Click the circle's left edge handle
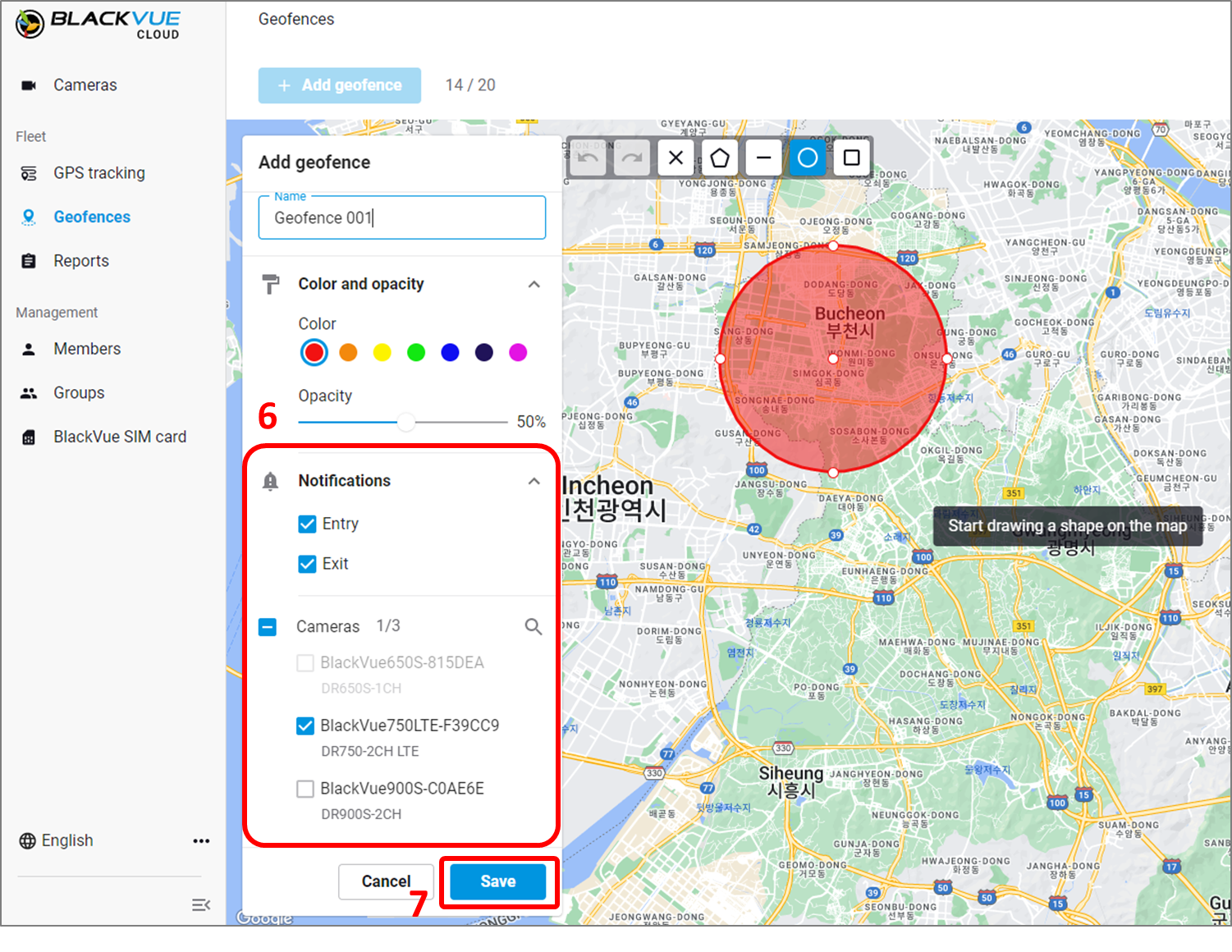The height and width of the screenshot is (952, 1232). tap(720, 359)
